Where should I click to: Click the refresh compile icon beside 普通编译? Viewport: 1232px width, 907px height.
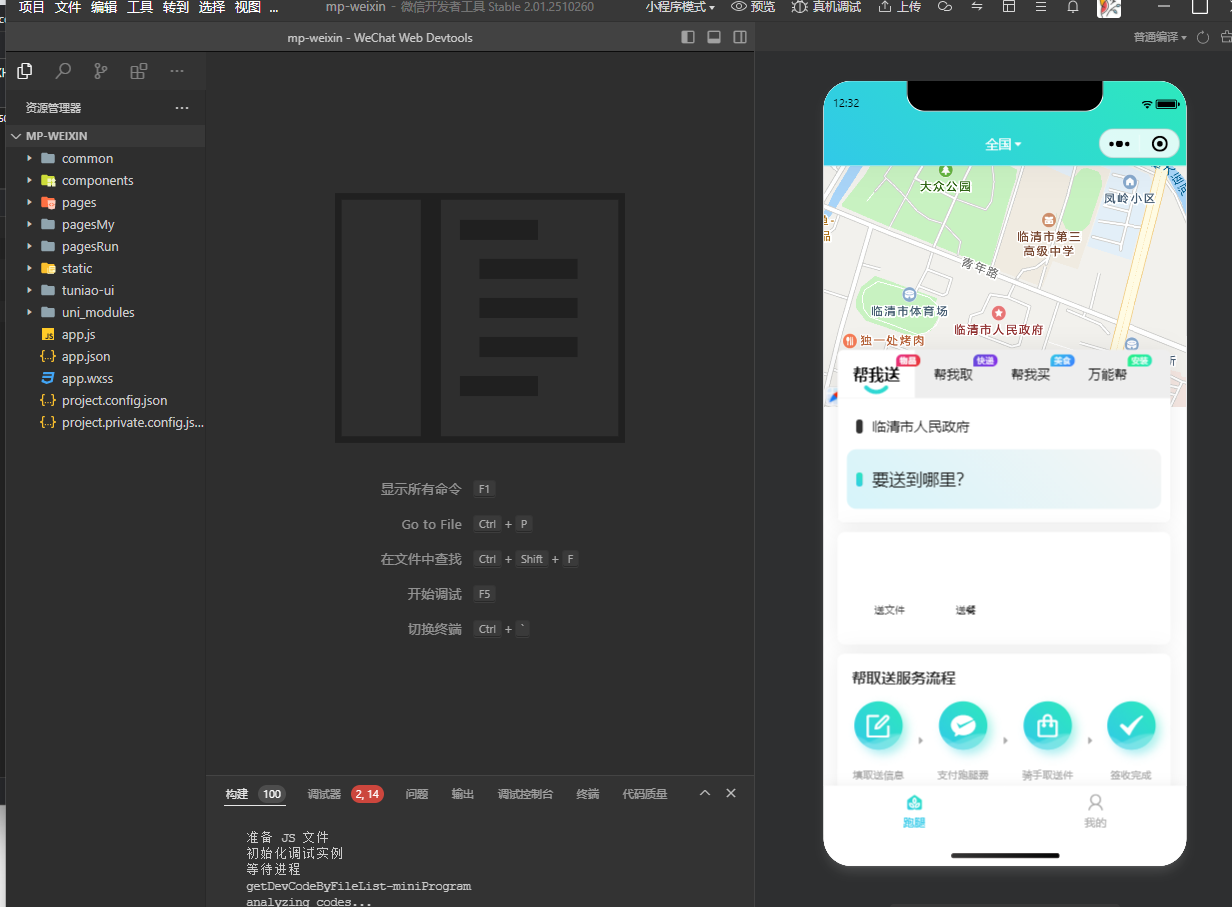[1203, 38]
